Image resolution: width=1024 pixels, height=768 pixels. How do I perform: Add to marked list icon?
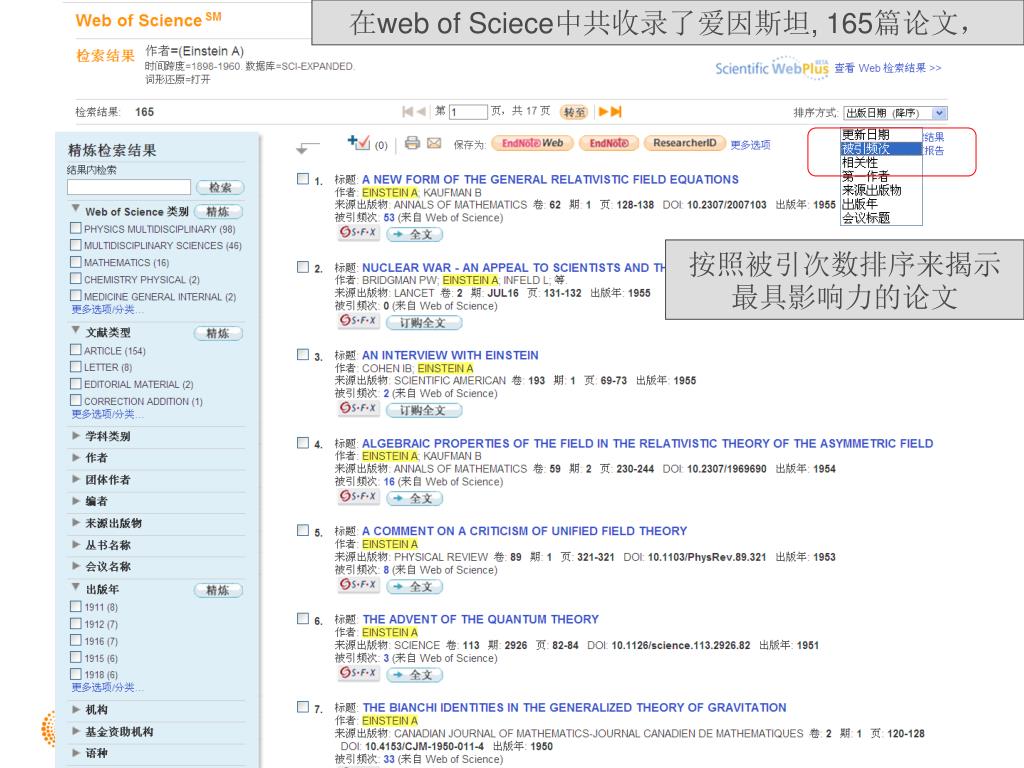click(359, 142)
